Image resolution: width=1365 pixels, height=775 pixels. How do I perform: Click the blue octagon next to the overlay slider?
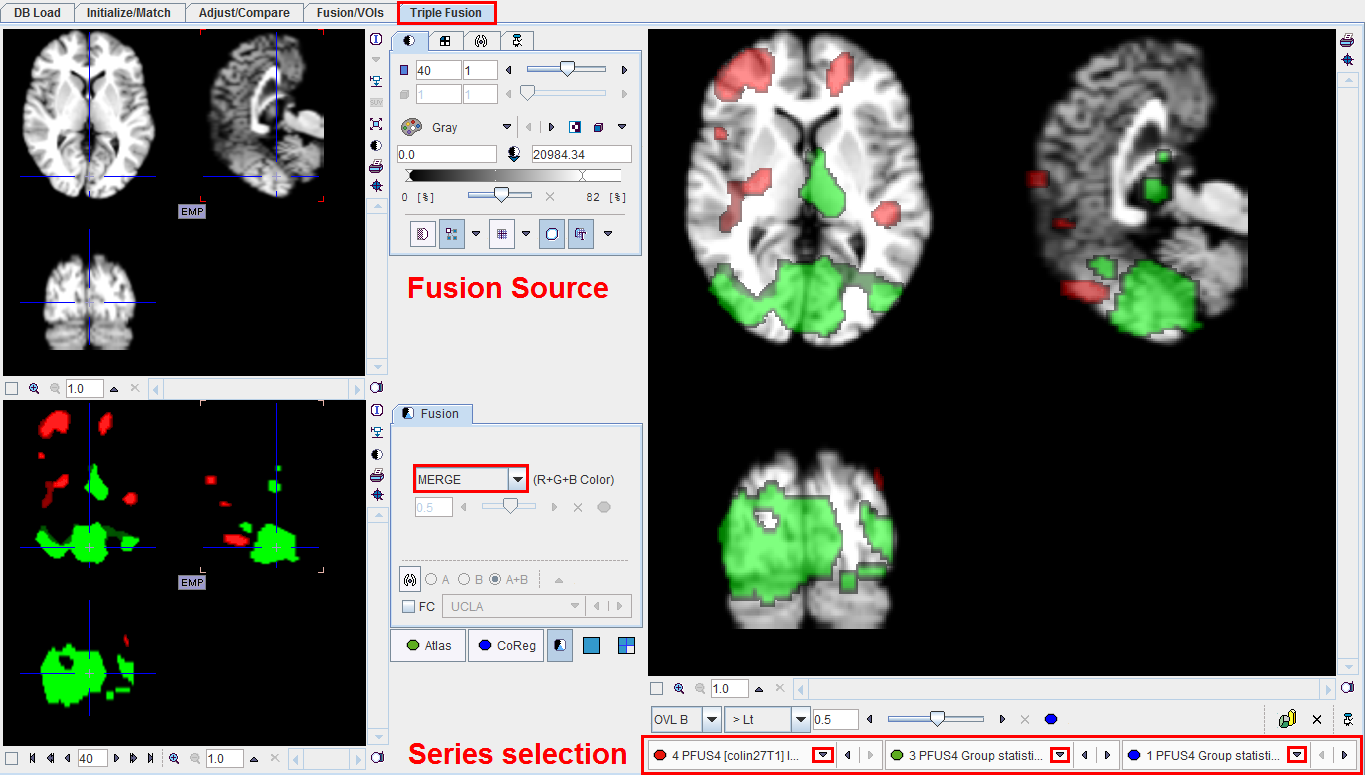click(1051, 719)
